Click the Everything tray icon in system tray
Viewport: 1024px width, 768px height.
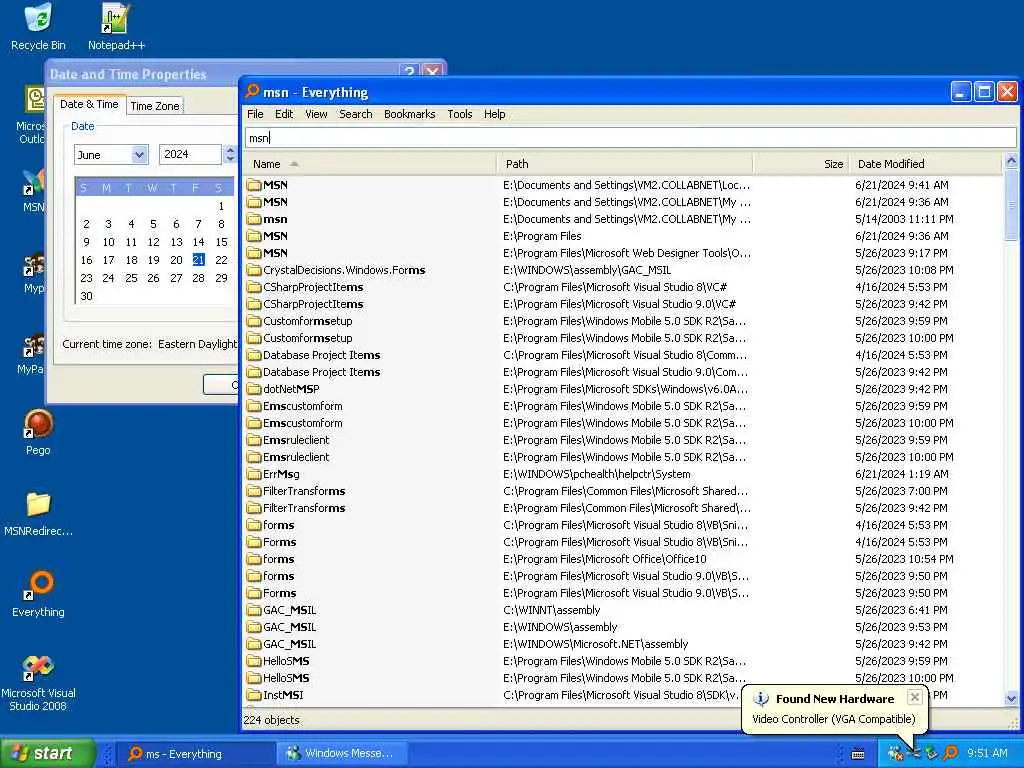(x=950, y=753)
